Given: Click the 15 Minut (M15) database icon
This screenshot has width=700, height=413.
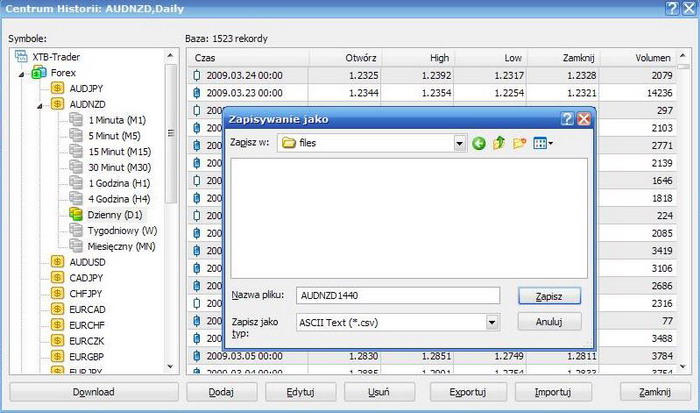Looking at the screenshot, I should click(x=76, y=151).
